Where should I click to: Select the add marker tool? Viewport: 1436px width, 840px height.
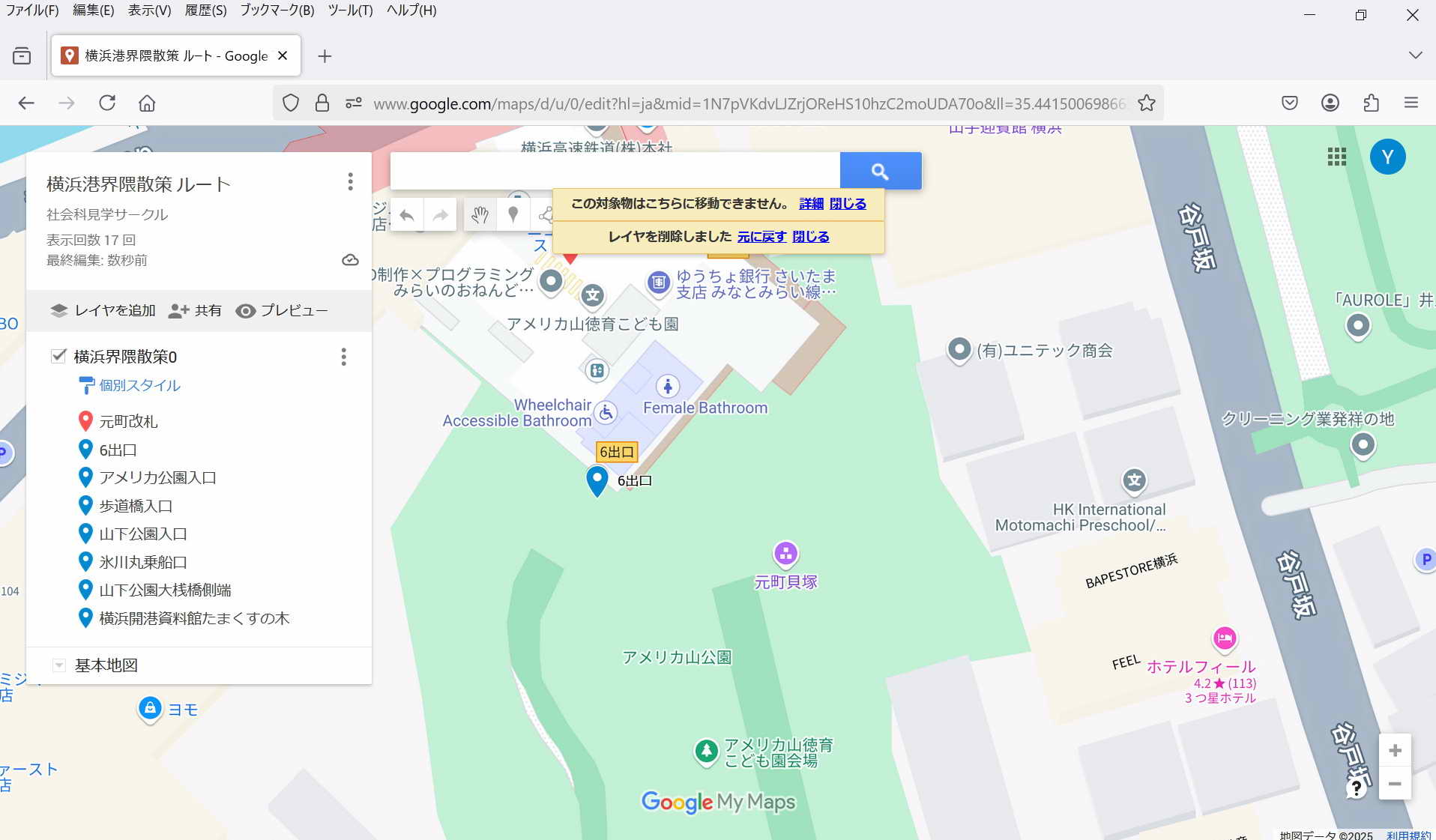(x=513, y=215)
